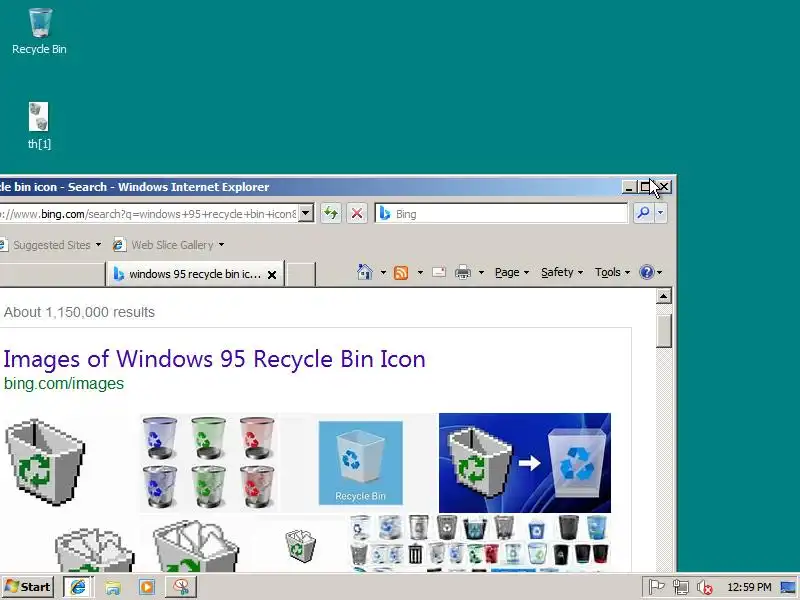Click the RSS feeds icon
800x600 pixels.
tap(401, 272)
